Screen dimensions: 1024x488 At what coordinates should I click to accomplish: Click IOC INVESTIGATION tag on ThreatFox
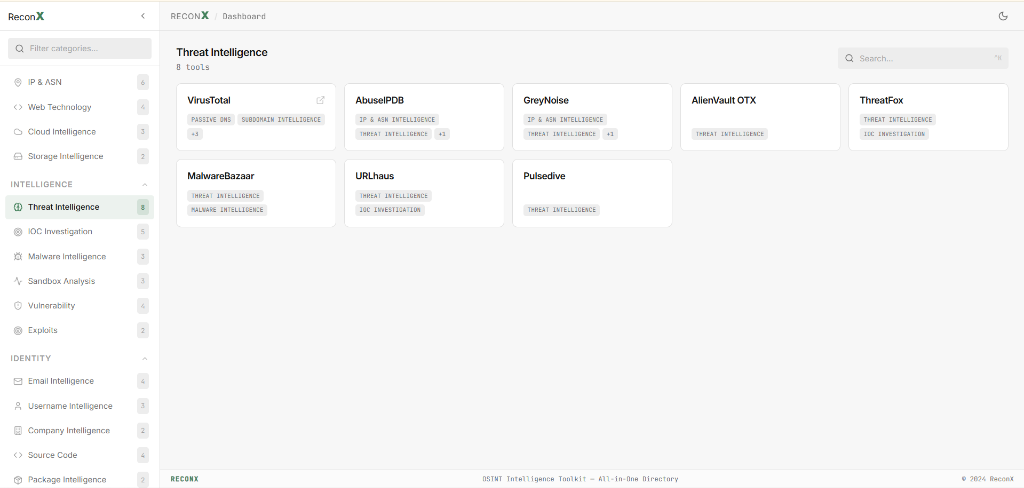(895, 134)
